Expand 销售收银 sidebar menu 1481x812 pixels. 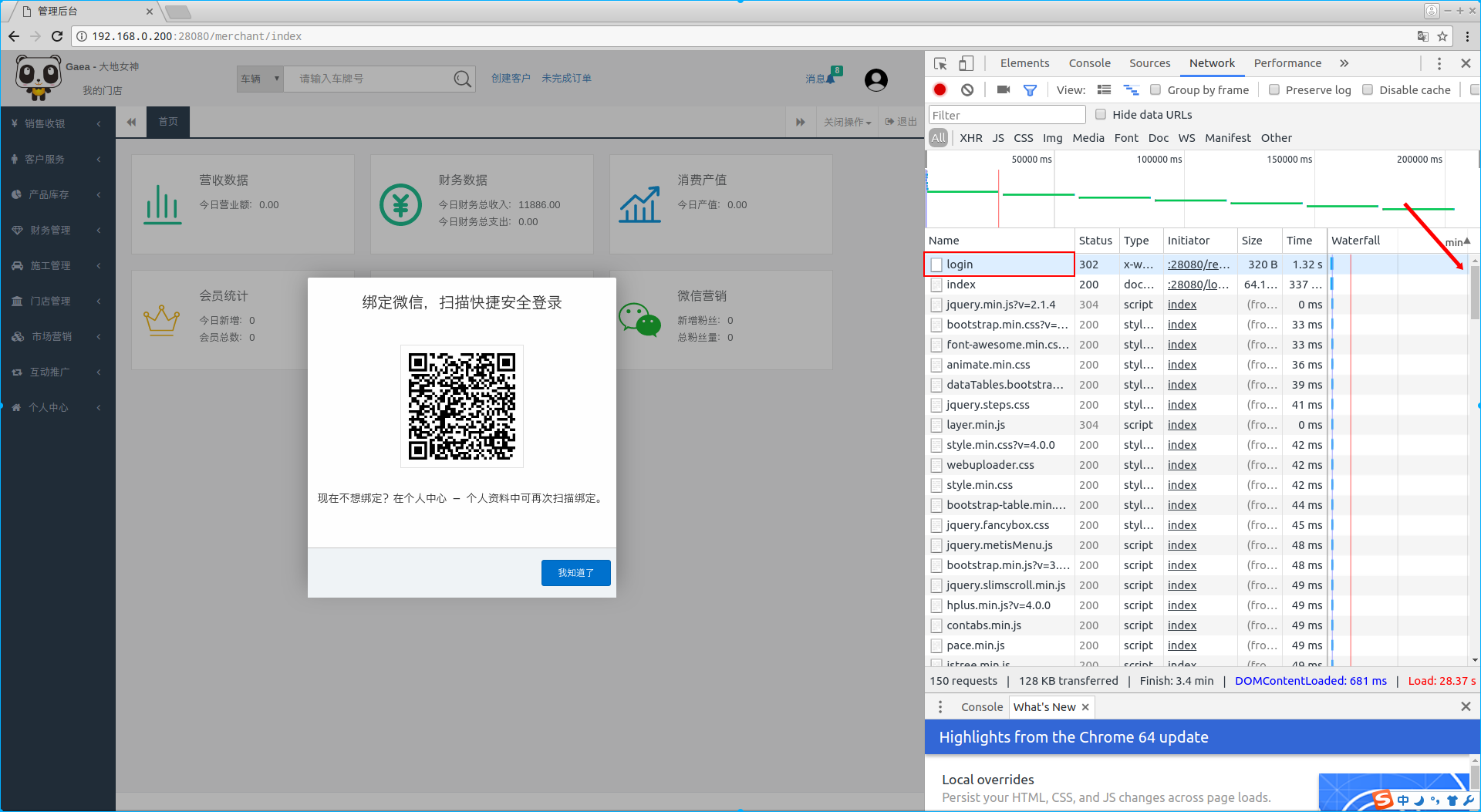(x=58, y=123)
